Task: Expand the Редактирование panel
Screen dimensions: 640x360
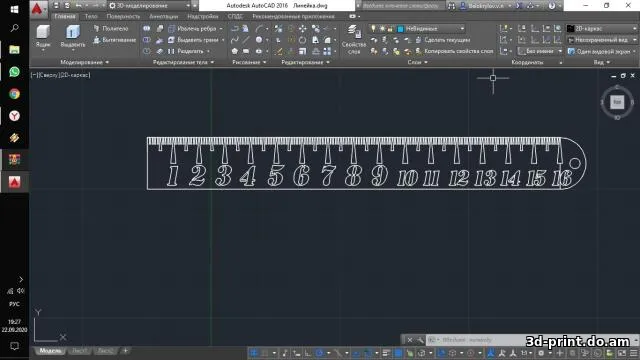Action: point(305,62)
